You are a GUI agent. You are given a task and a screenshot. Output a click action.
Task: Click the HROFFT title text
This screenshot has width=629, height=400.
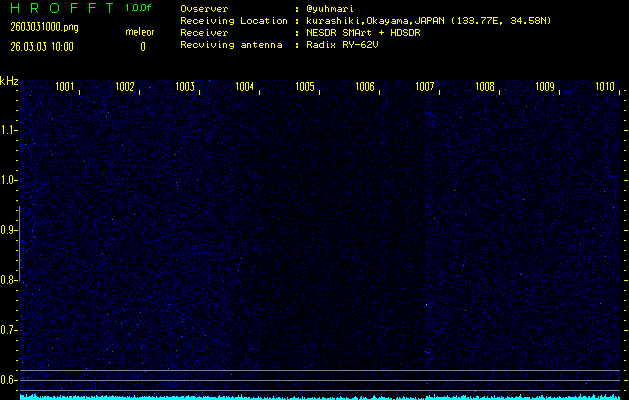(57, 8)
